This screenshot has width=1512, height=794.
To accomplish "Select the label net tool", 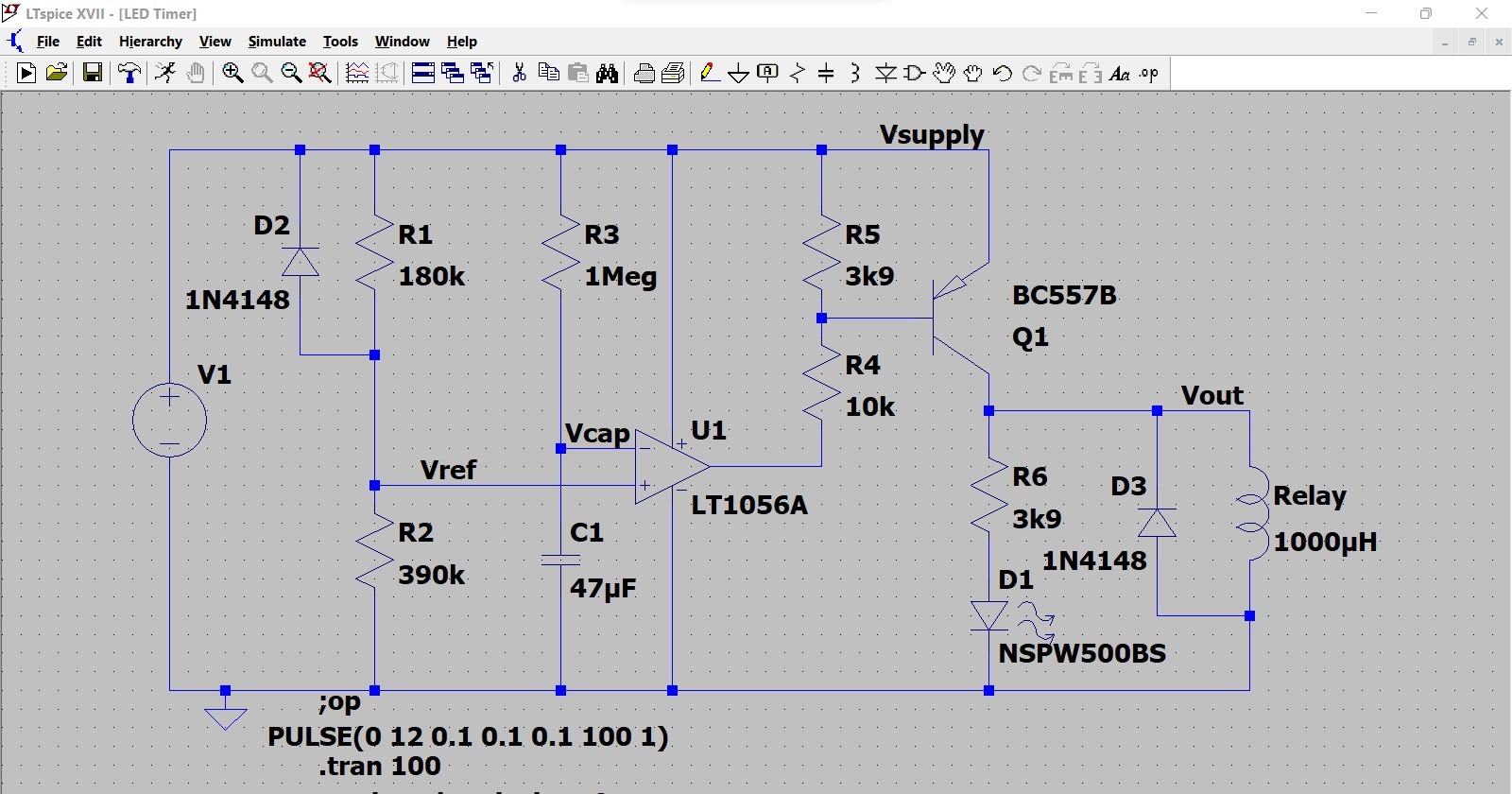I will pos(768,73).
